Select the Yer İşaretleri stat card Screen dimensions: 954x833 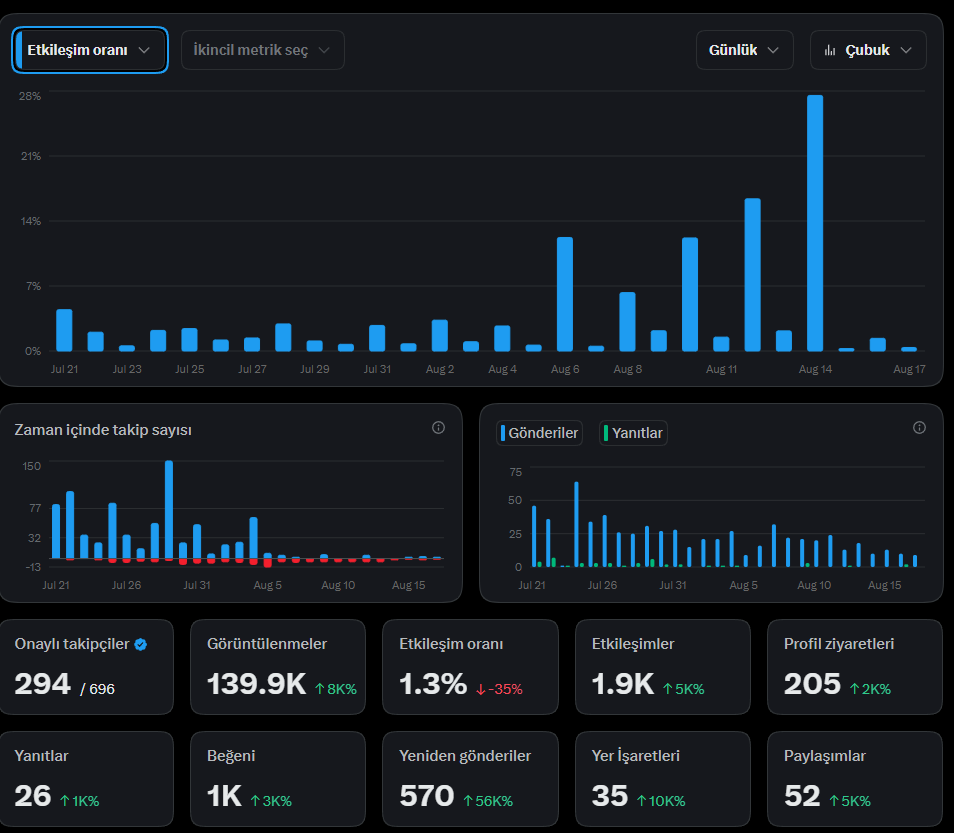(x=663, y=779)
